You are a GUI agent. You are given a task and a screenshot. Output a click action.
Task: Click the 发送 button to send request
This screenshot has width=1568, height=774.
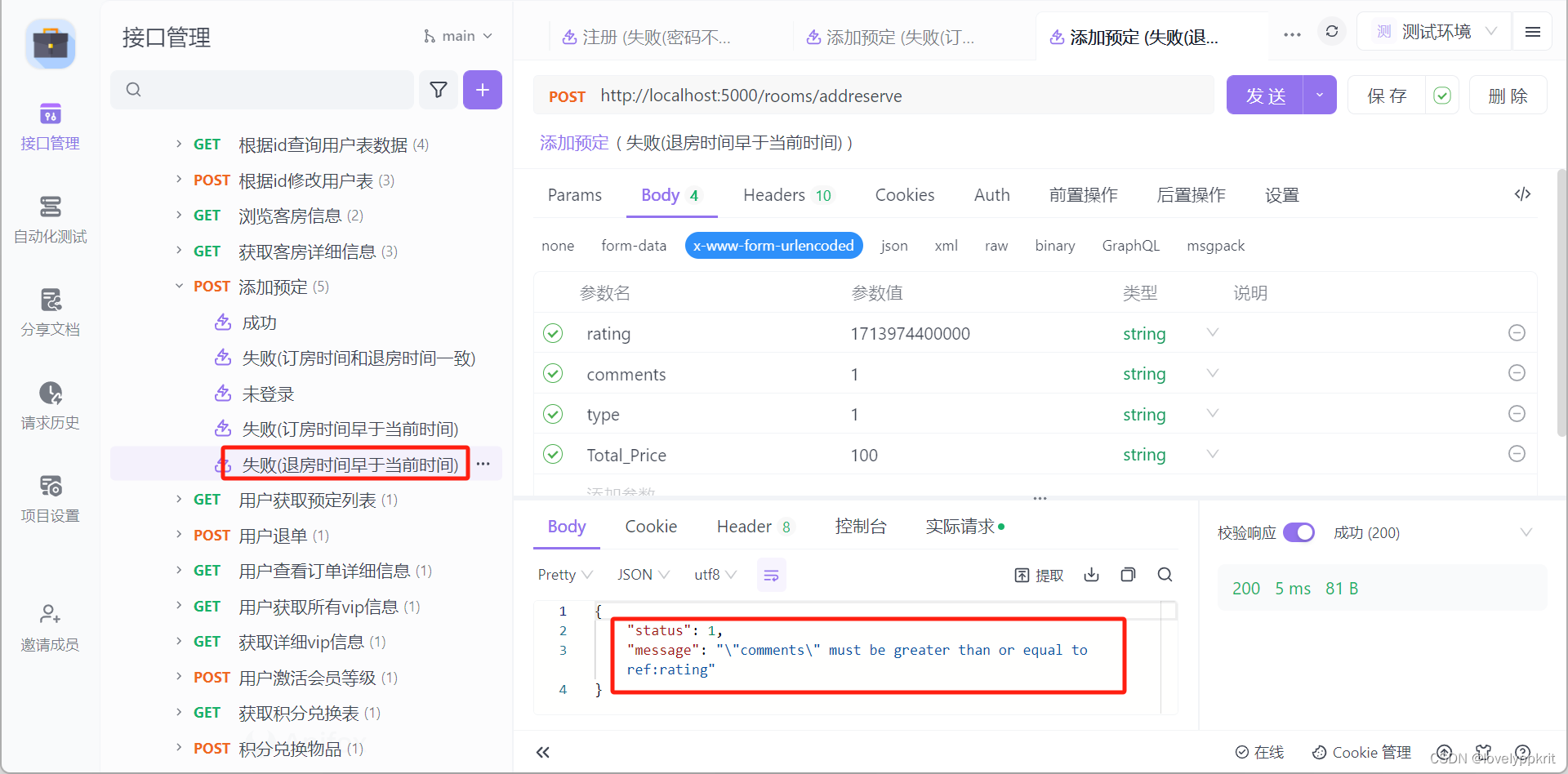(x=1265, y=95)
